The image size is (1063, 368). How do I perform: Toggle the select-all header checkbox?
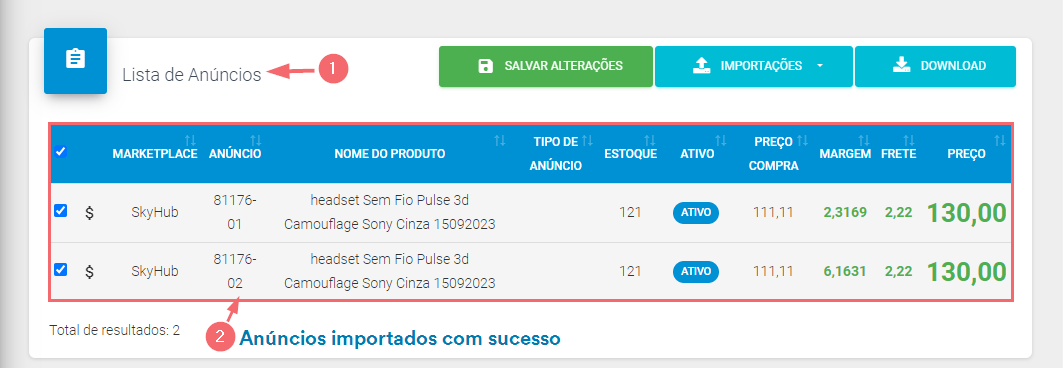coord(60,152)
